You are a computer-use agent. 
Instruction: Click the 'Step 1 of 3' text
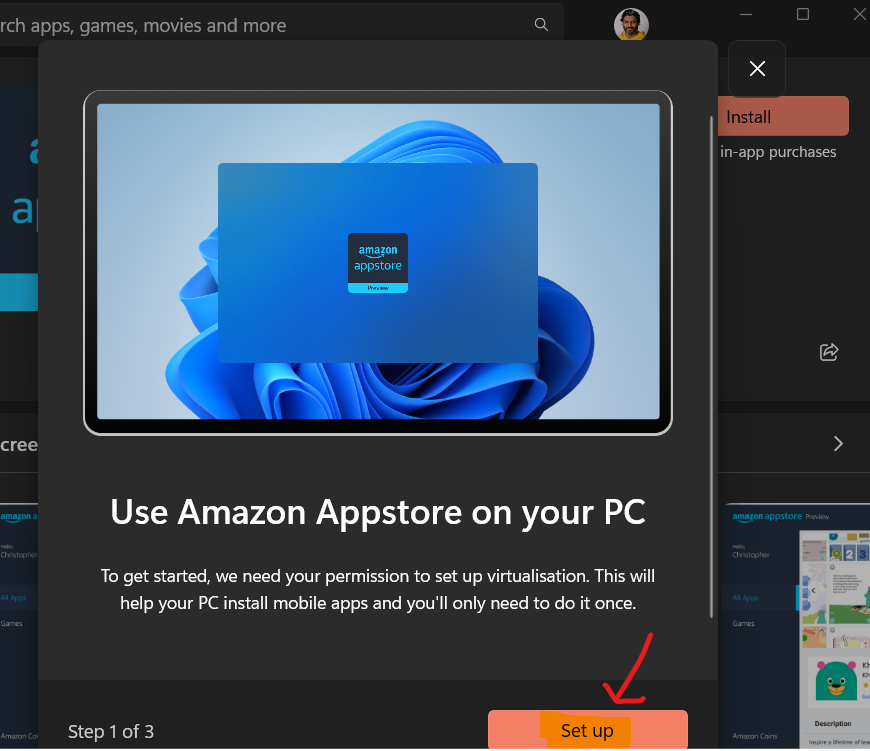111,732
